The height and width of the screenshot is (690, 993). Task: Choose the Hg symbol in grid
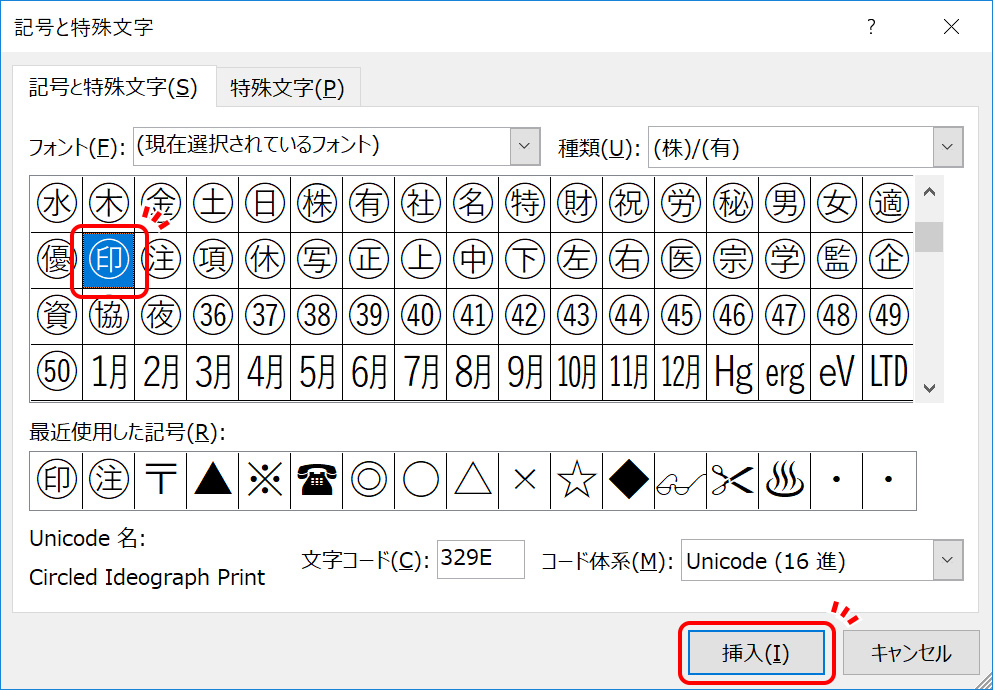(x=732, y=373)
